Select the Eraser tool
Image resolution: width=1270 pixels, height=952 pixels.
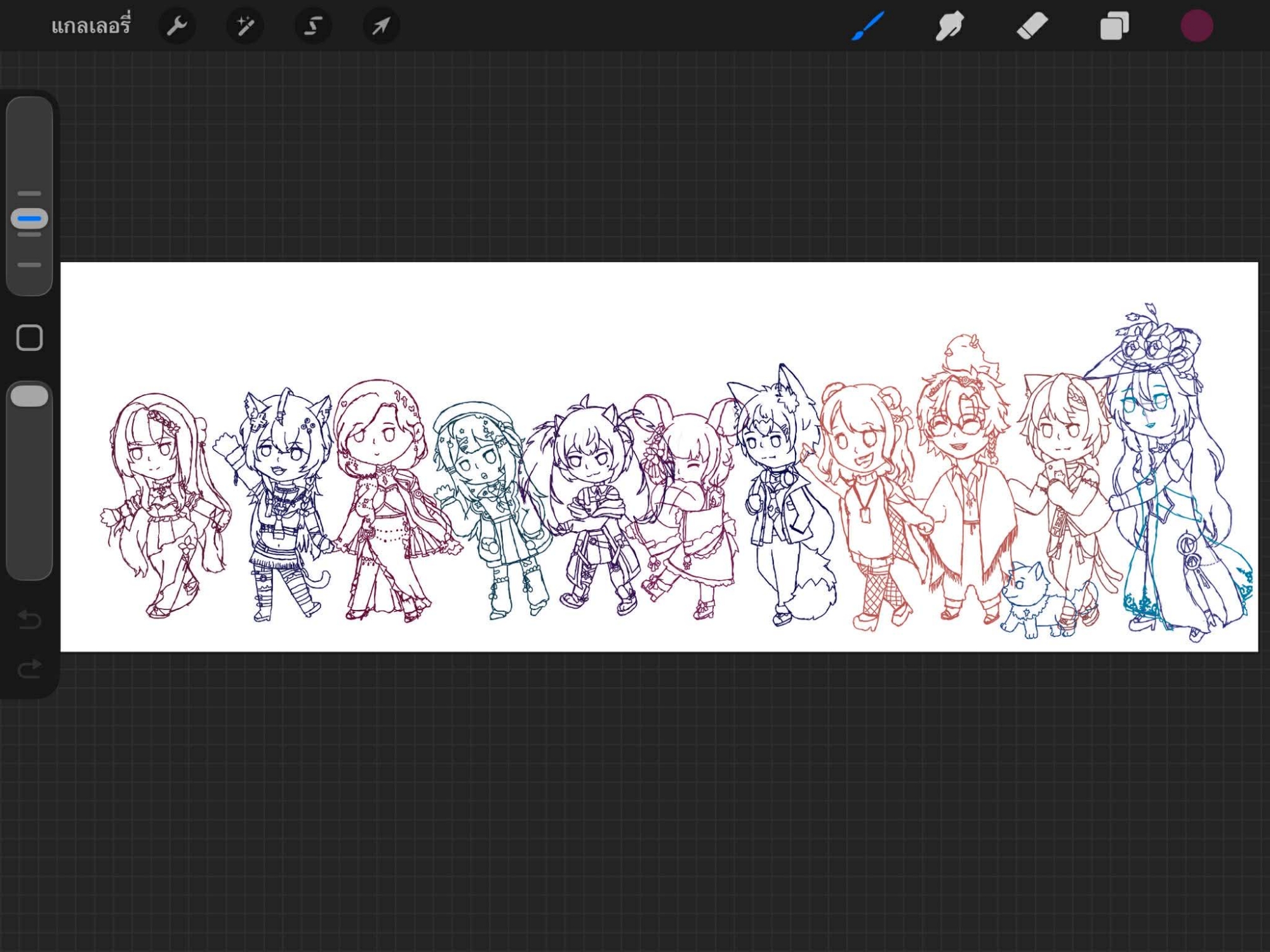click(x=1032, y=26)
